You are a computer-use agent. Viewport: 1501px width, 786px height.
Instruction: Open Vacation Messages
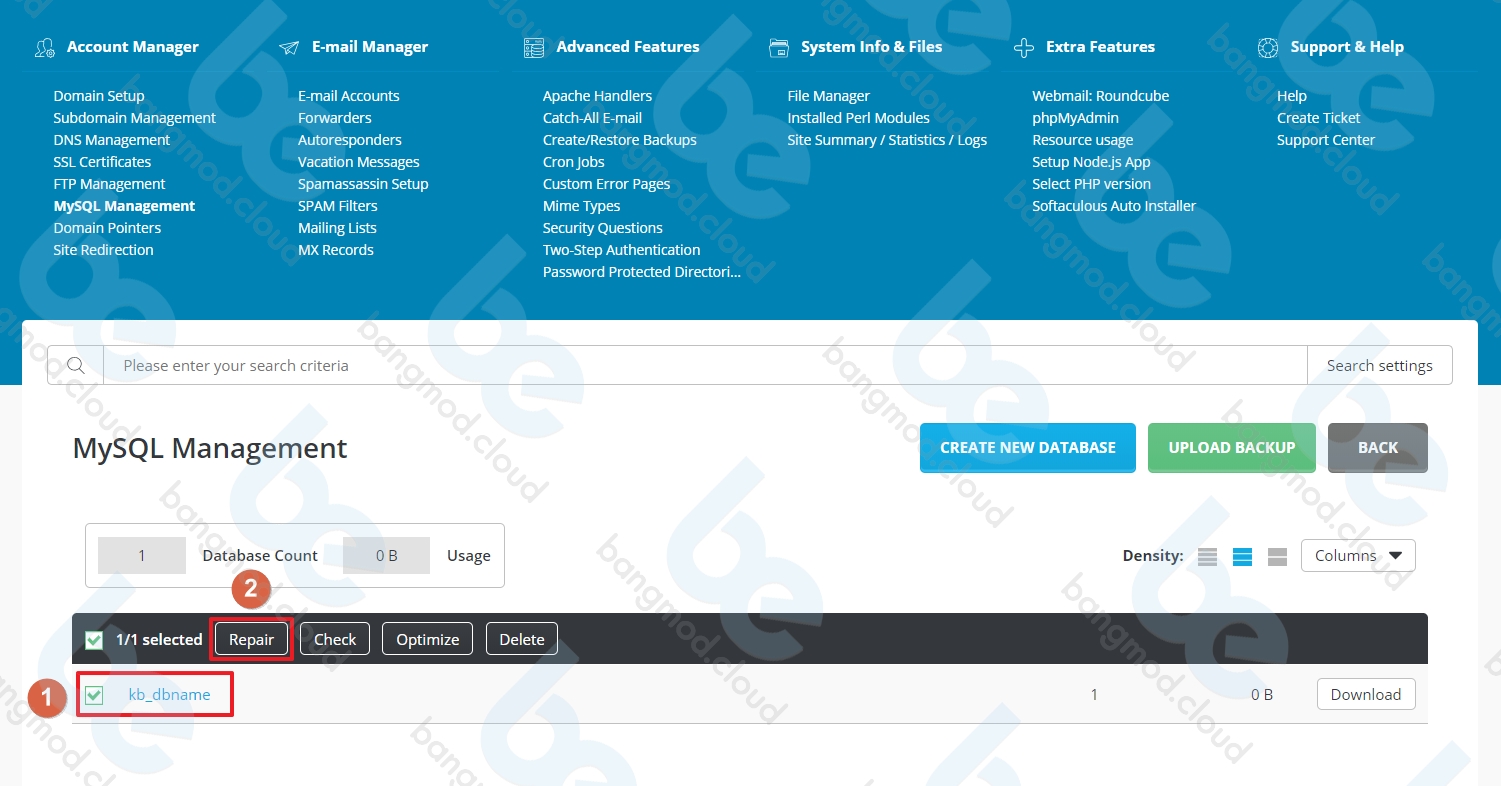[x=359, y=162]
